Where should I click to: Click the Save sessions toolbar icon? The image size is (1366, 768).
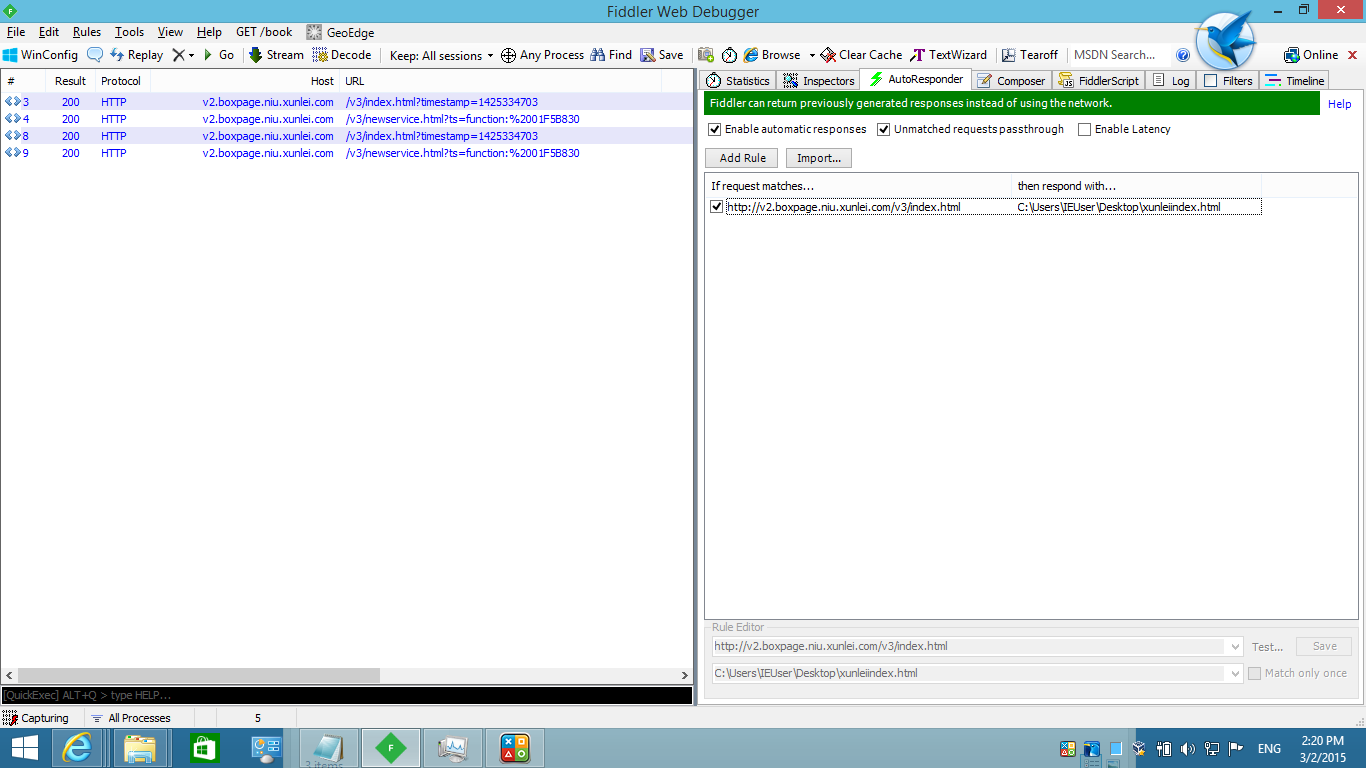coord(662,55)
